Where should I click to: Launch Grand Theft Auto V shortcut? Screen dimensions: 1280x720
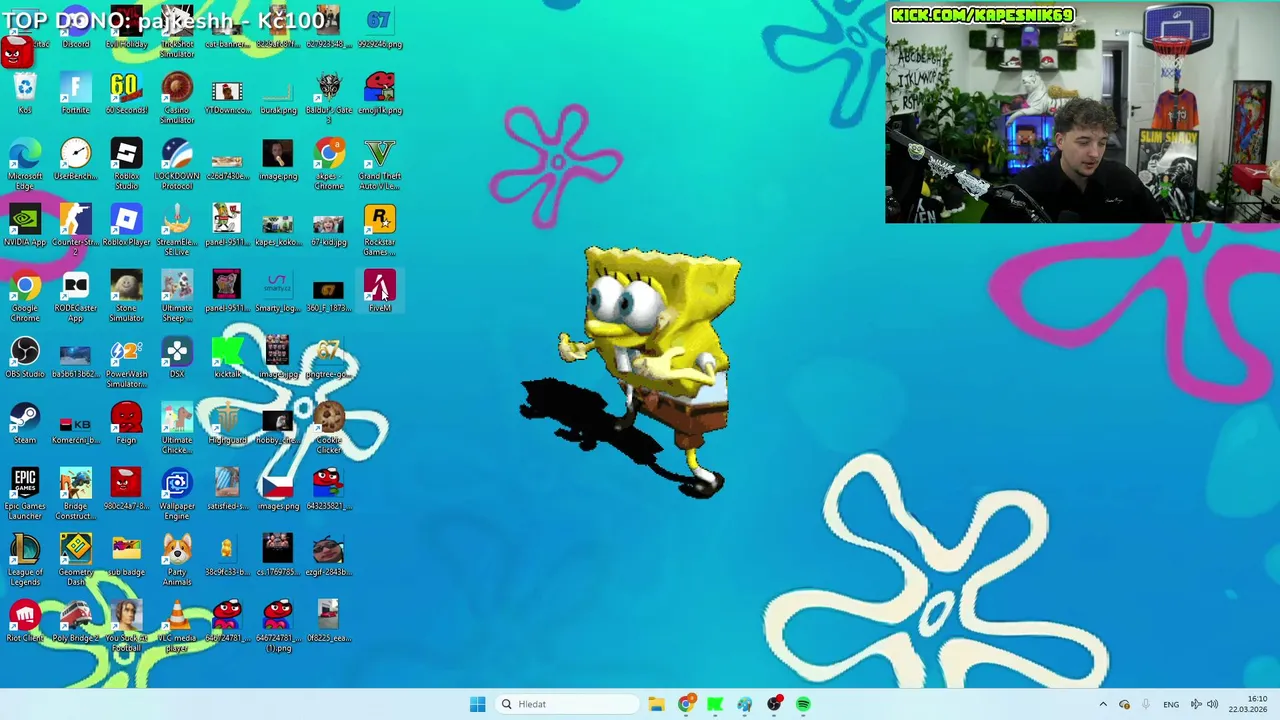[x=379, y=164]
